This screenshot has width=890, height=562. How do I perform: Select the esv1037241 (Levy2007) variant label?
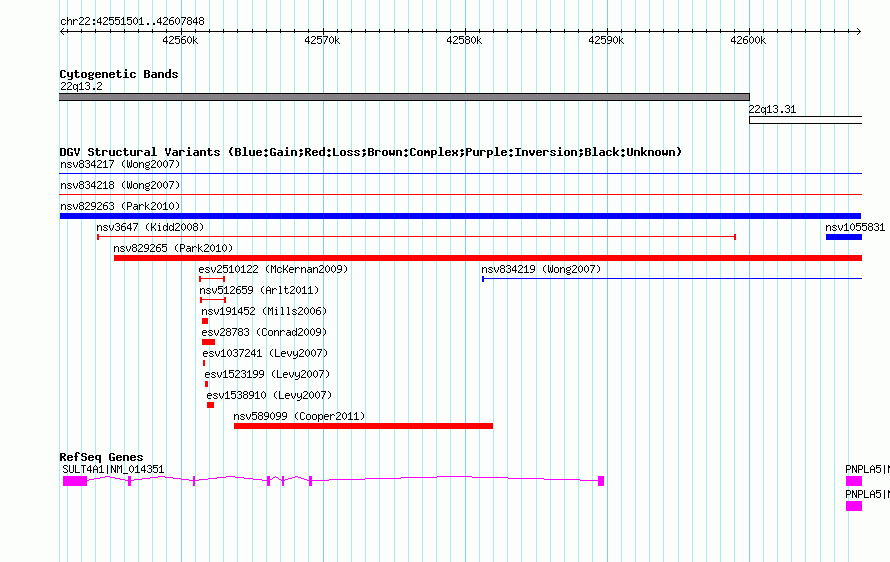265,354
